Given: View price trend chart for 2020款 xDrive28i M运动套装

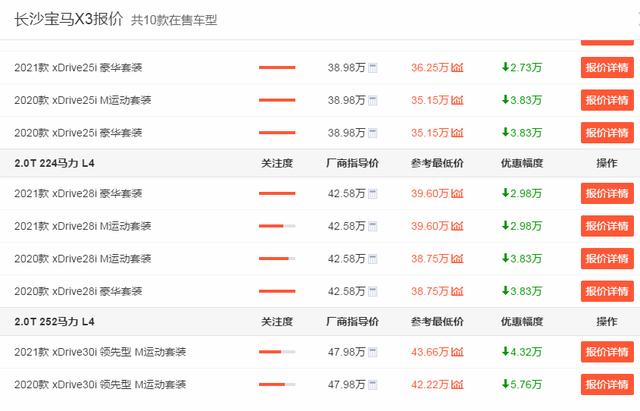Looking at the screenshot, I should [457, 259].
